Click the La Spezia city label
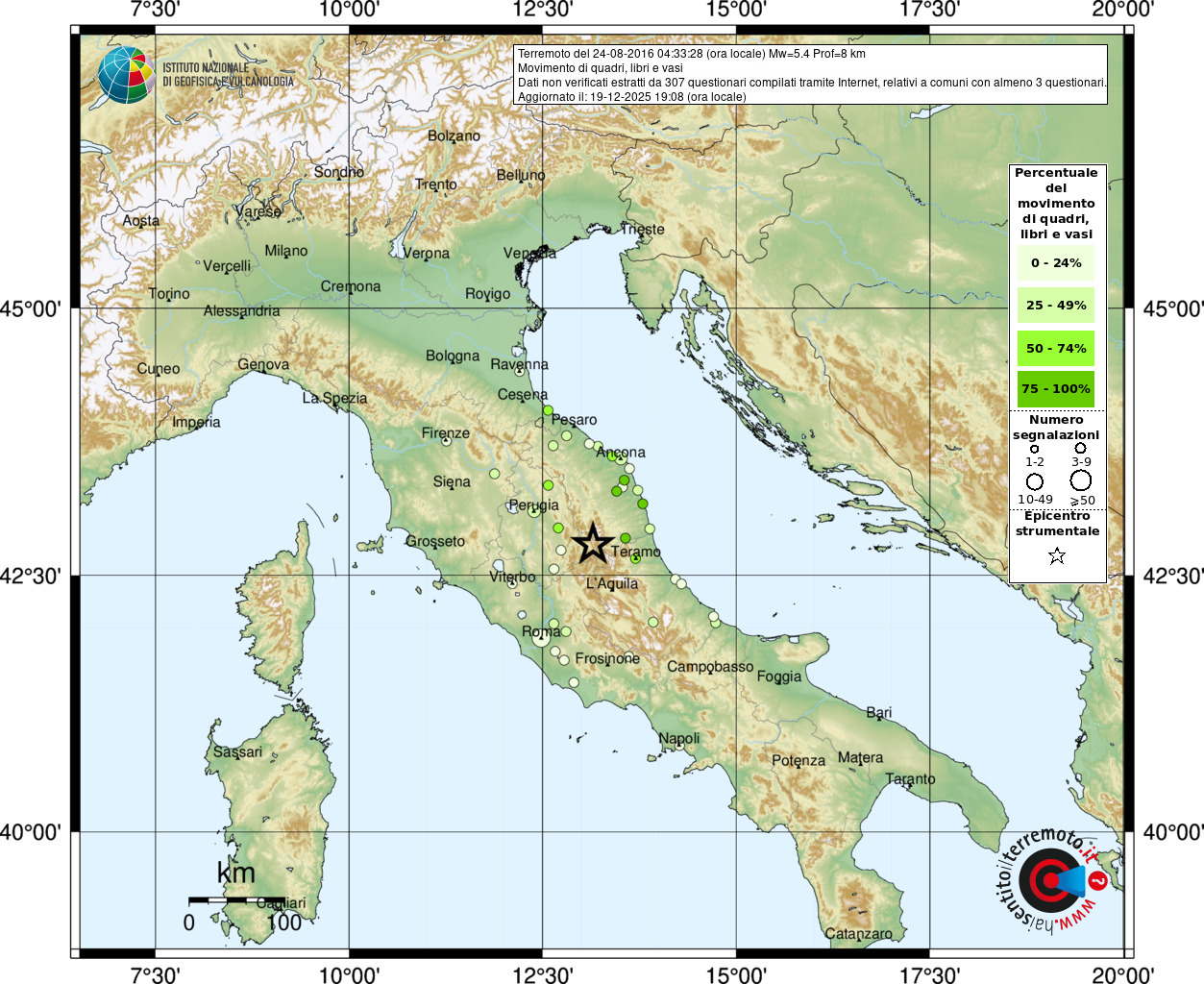 [x=334, y=398]
